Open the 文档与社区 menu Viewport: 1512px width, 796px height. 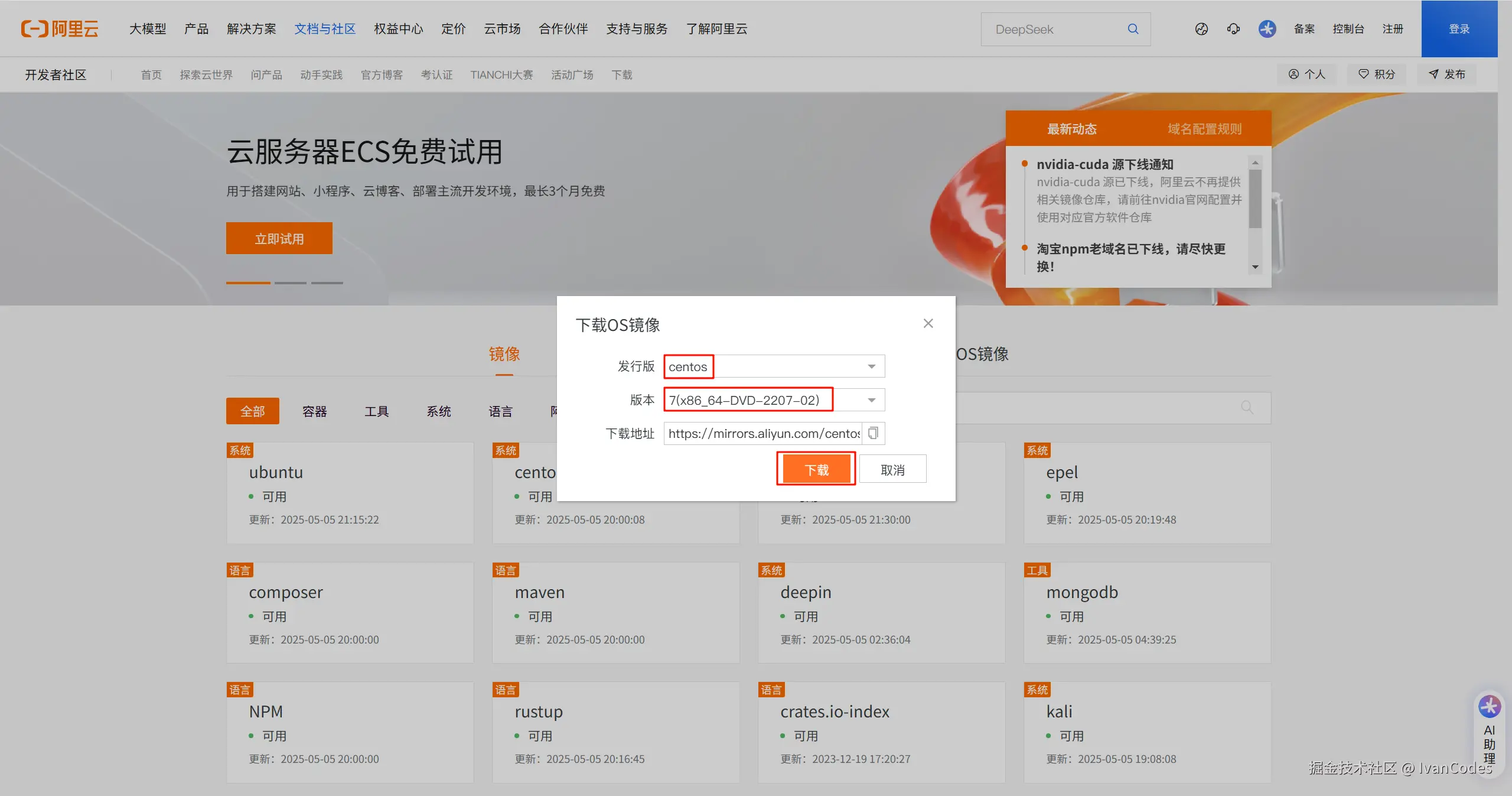[x=324, y=28]
